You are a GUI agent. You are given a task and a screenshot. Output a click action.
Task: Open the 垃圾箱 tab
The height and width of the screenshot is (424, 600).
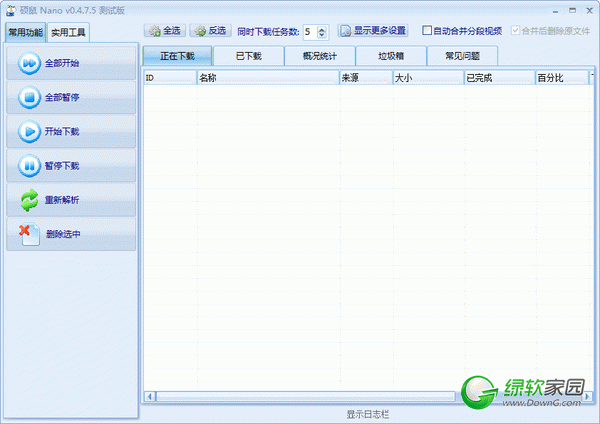point(391,56)
